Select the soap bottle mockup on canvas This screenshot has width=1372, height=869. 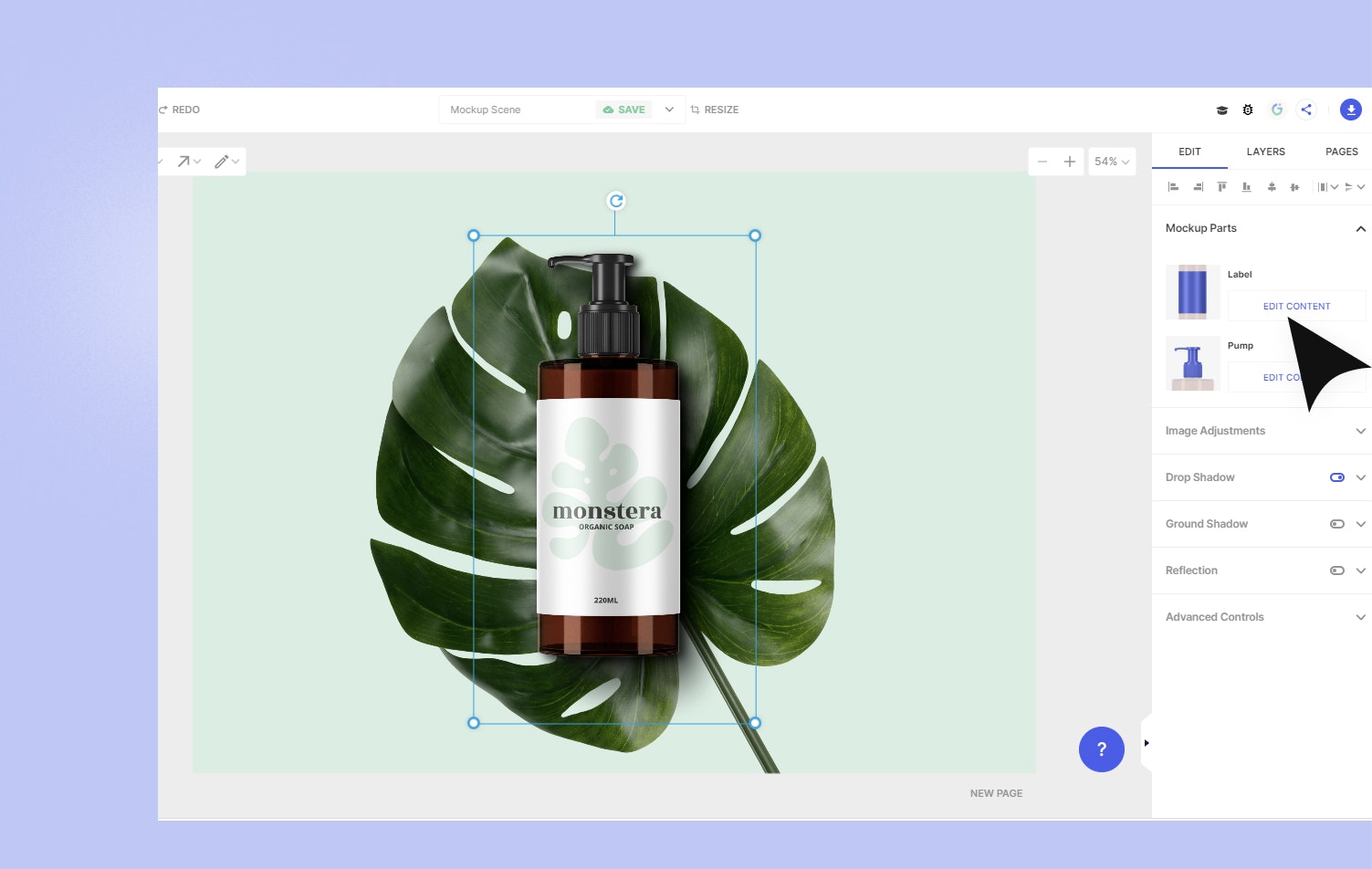(609, 456)
